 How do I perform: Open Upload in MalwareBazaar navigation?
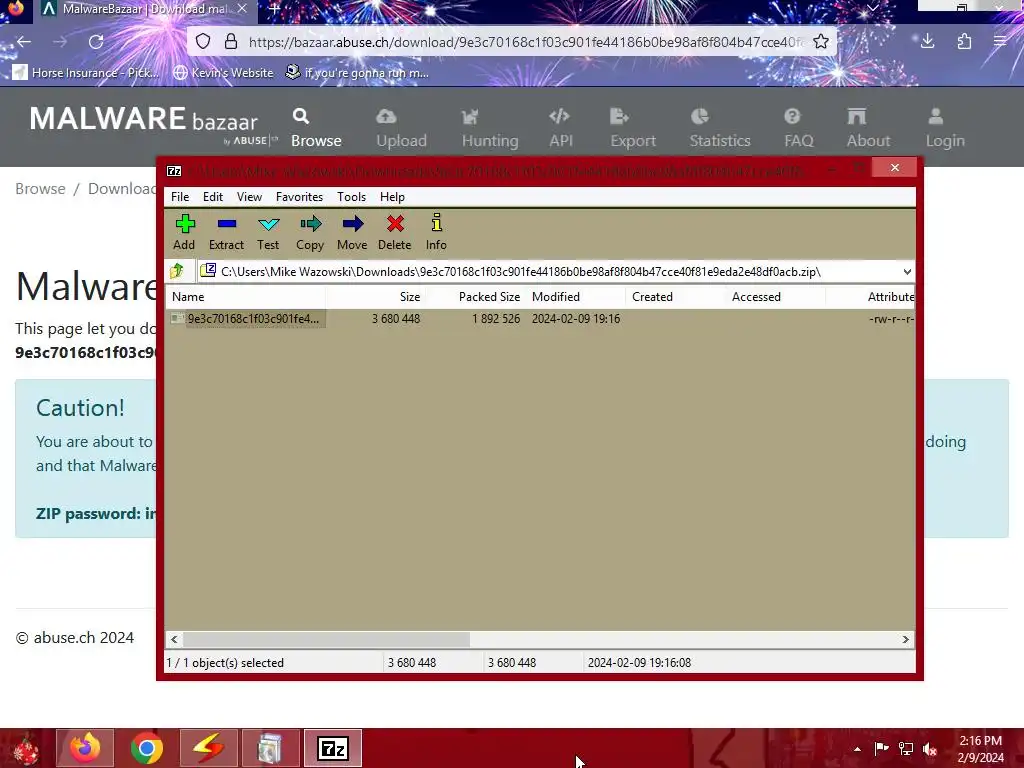click(401, 128)
